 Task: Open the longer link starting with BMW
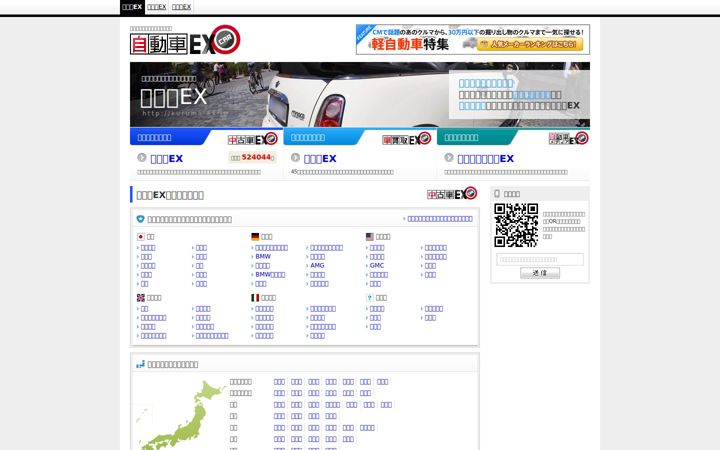[270, 275]
